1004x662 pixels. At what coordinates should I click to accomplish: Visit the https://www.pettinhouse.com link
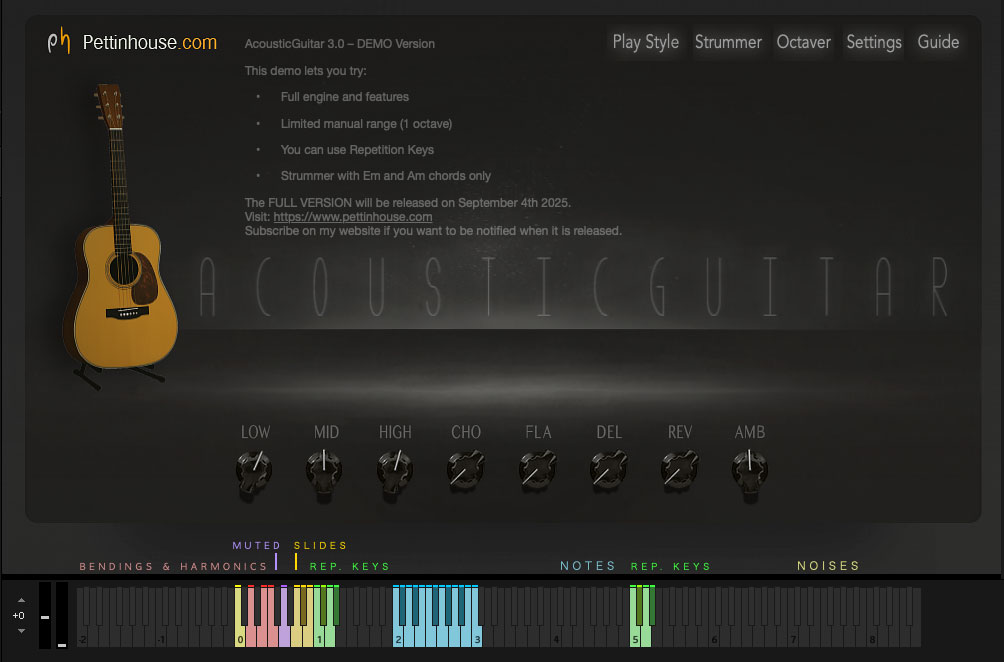point(353,217)
